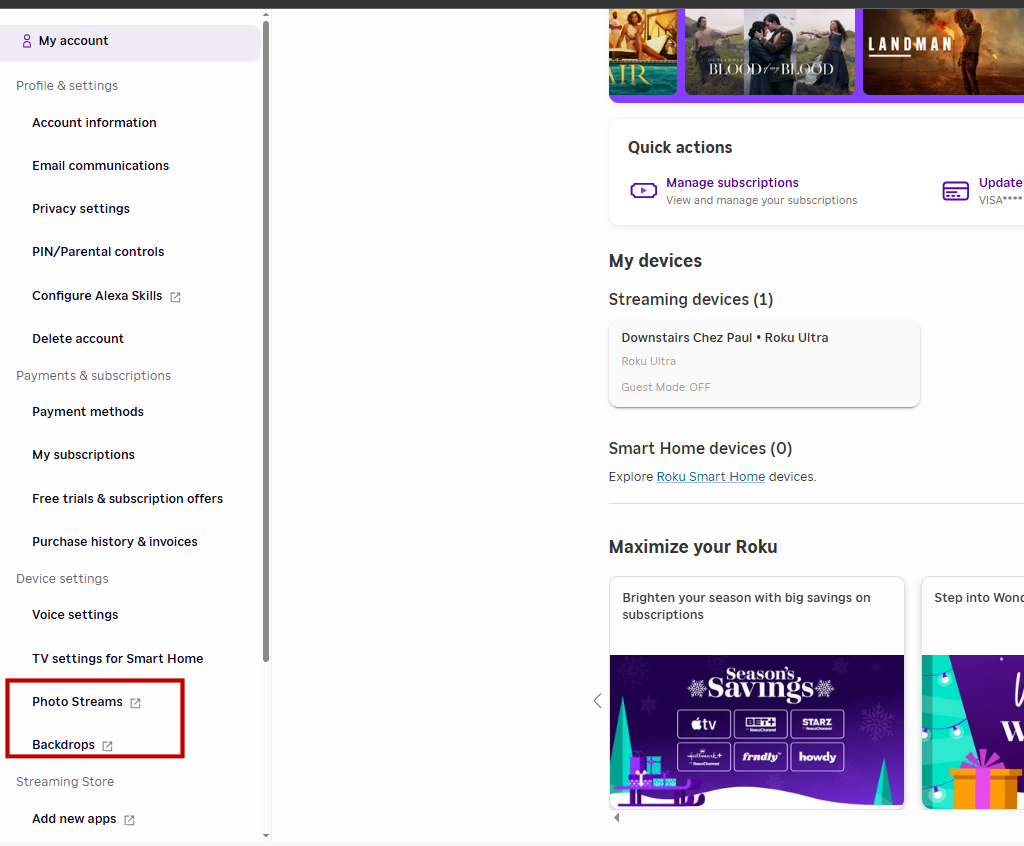Click the My devices heading
This screenshot has width=1024, height=846.
(655, 261)
